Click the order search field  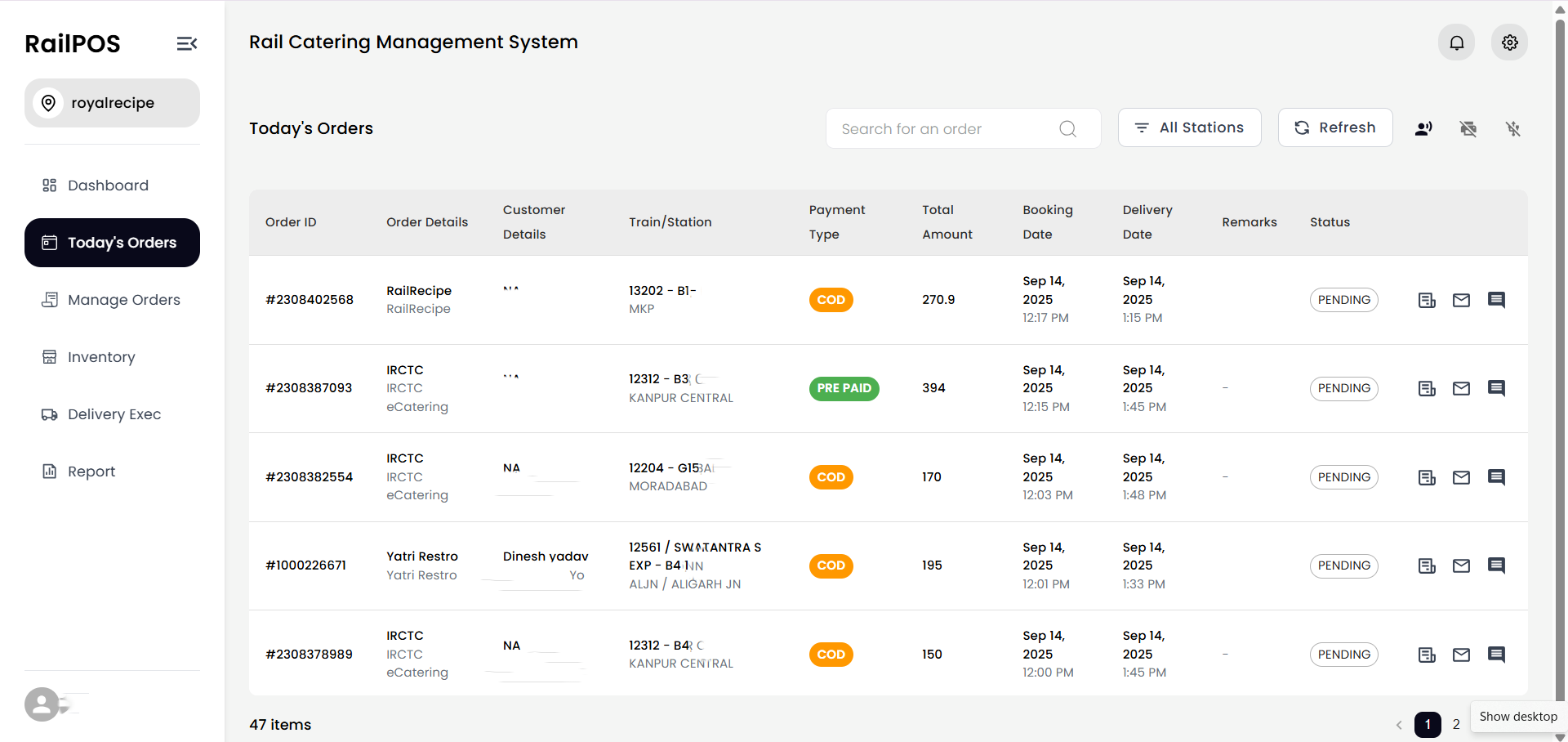[939, 128]
